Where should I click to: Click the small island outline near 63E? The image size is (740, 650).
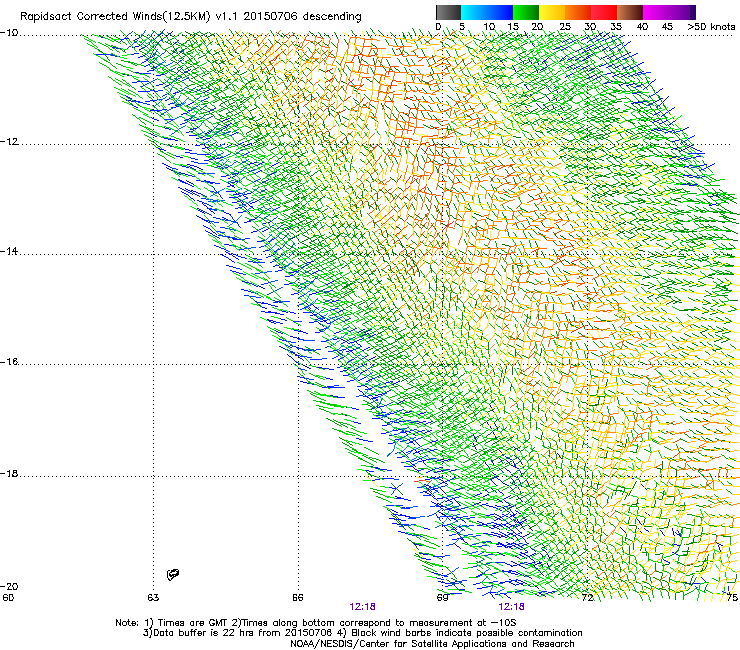pyautogui.click(x=173, y=574)
